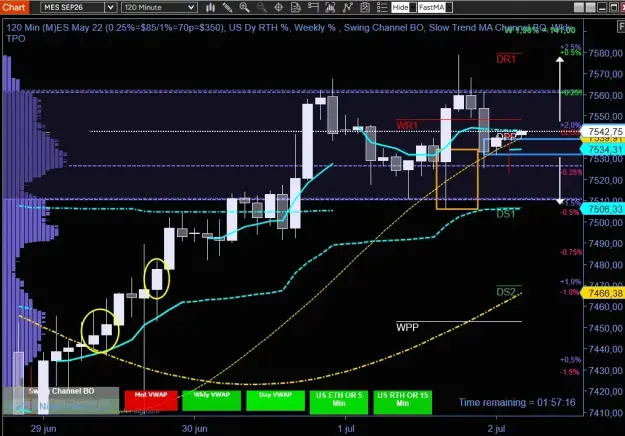Screen dimensions: 625x436
Task: Activate the crosshair cursor icon
Action: click(279, 7)
